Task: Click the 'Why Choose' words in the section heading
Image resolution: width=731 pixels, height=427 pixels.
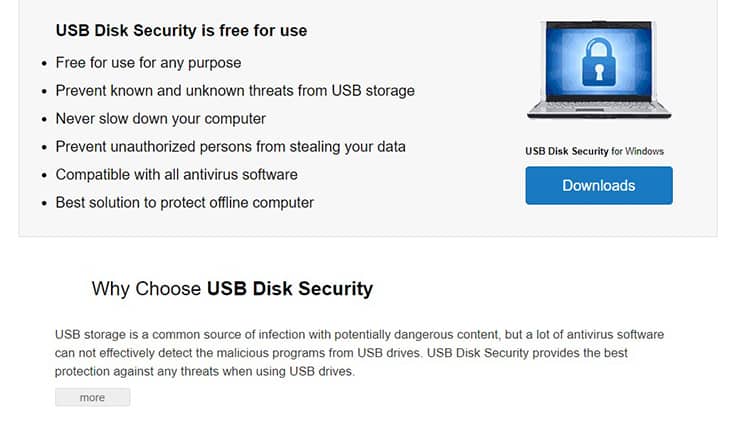Action: tap(146, 289)
